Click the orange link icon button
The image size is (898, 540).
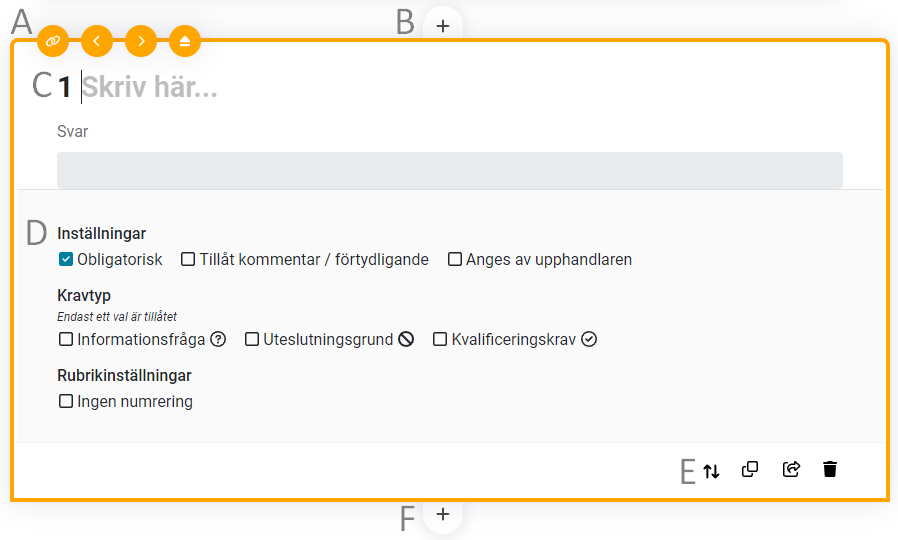53,41
